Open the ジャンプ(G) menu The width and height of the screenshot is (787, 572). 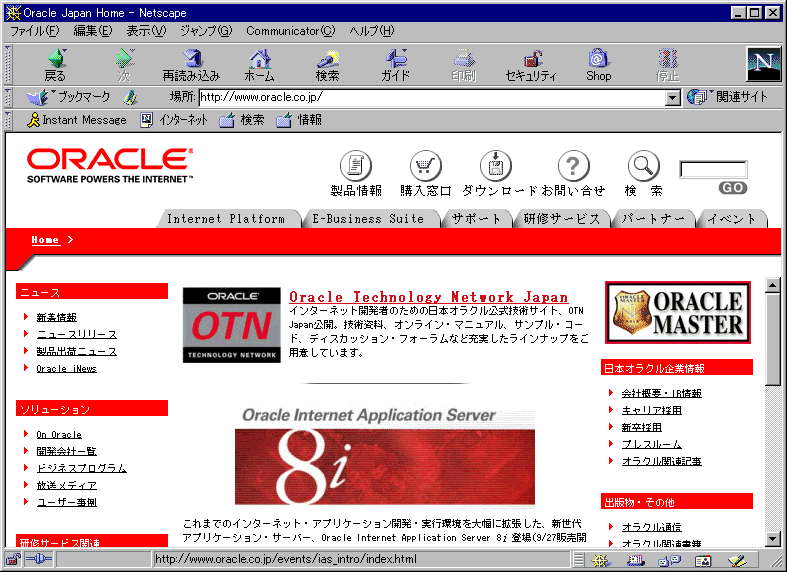coord(206,31)
